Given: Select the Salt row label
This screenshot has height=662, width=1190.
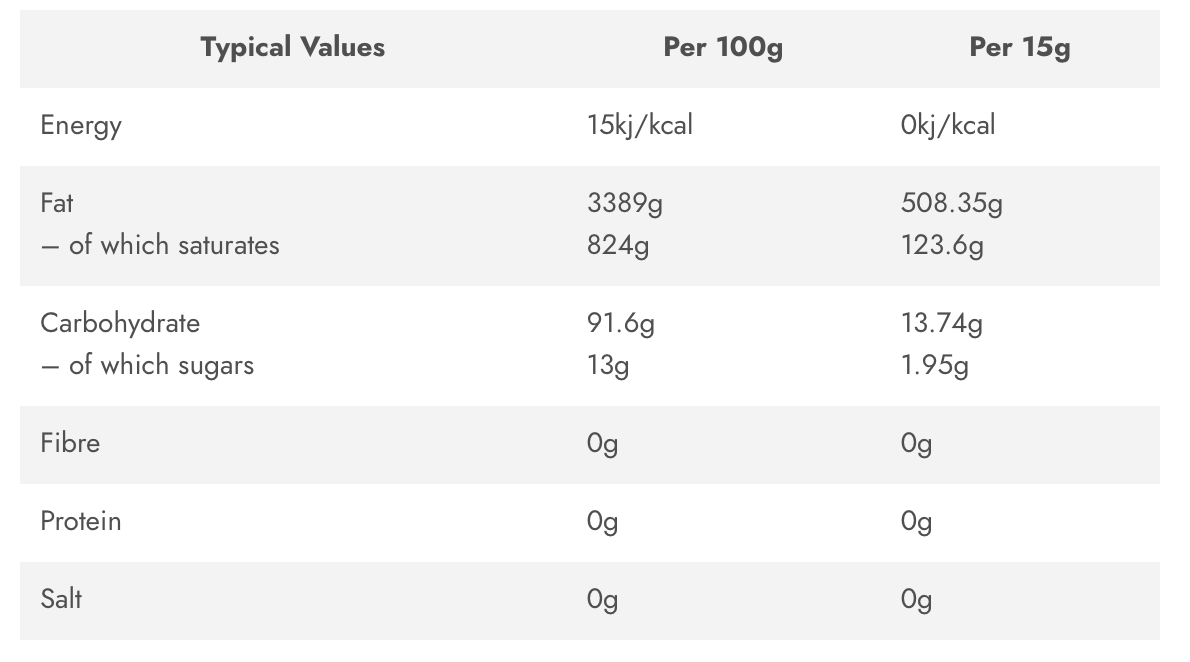Looking at the screenshot, I should tap(61, 599).
